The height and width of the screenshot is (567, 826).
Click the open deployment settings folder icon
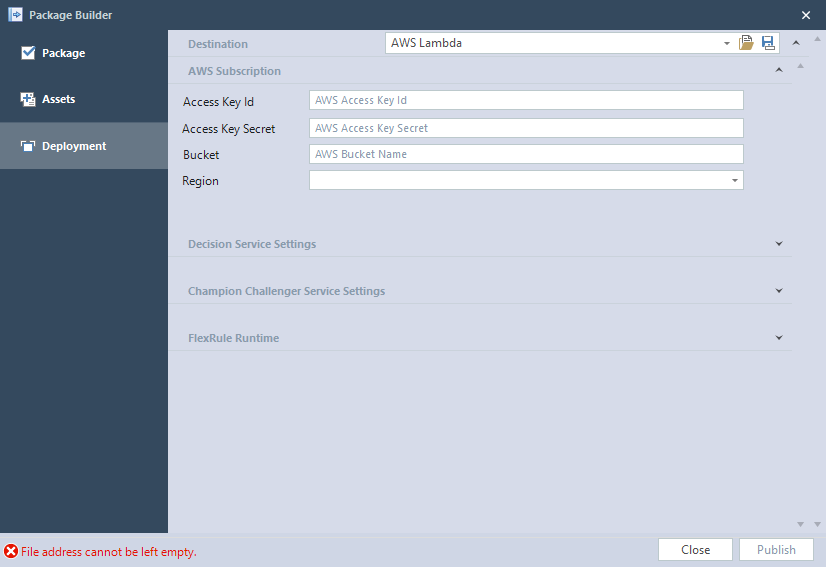point(746,43)
